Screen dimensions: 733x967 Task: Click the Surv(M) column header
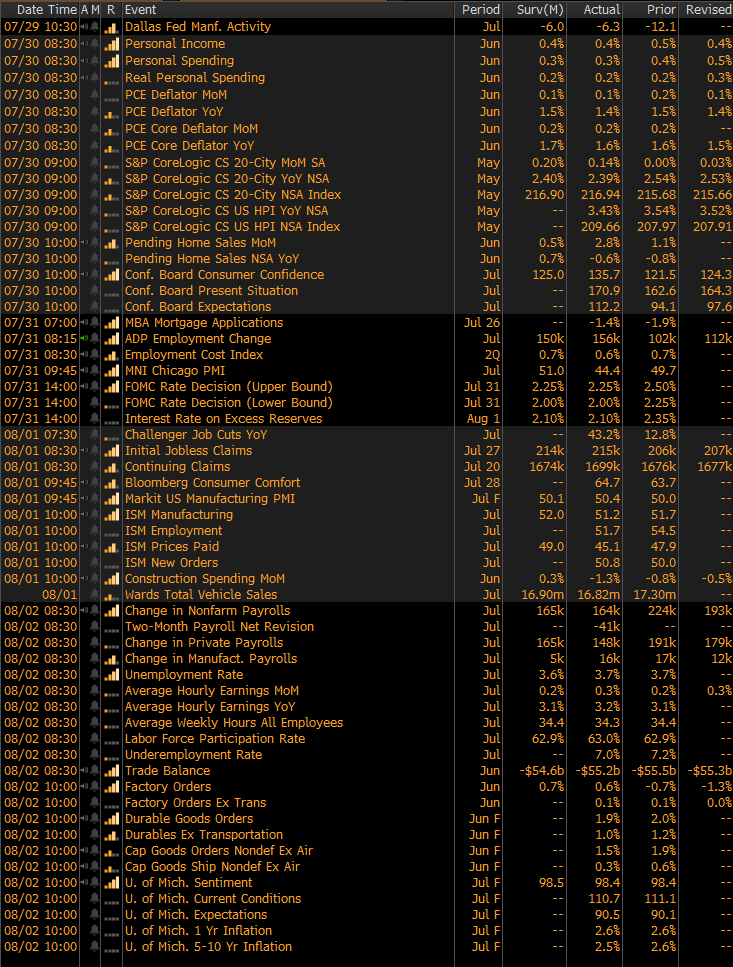[541, 9]
